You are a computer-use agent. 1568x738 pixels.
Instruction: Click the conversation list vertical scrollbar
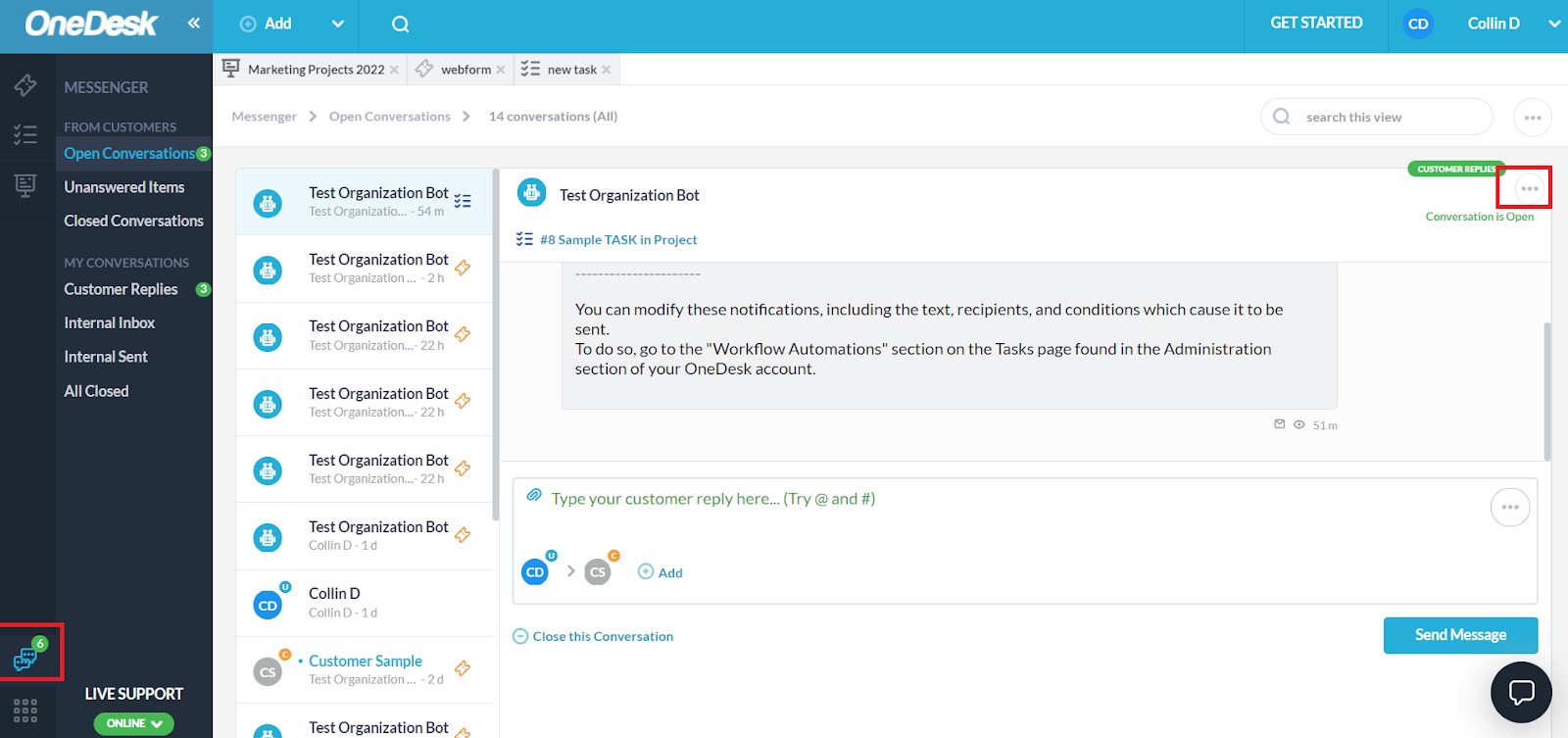point(496,344)
